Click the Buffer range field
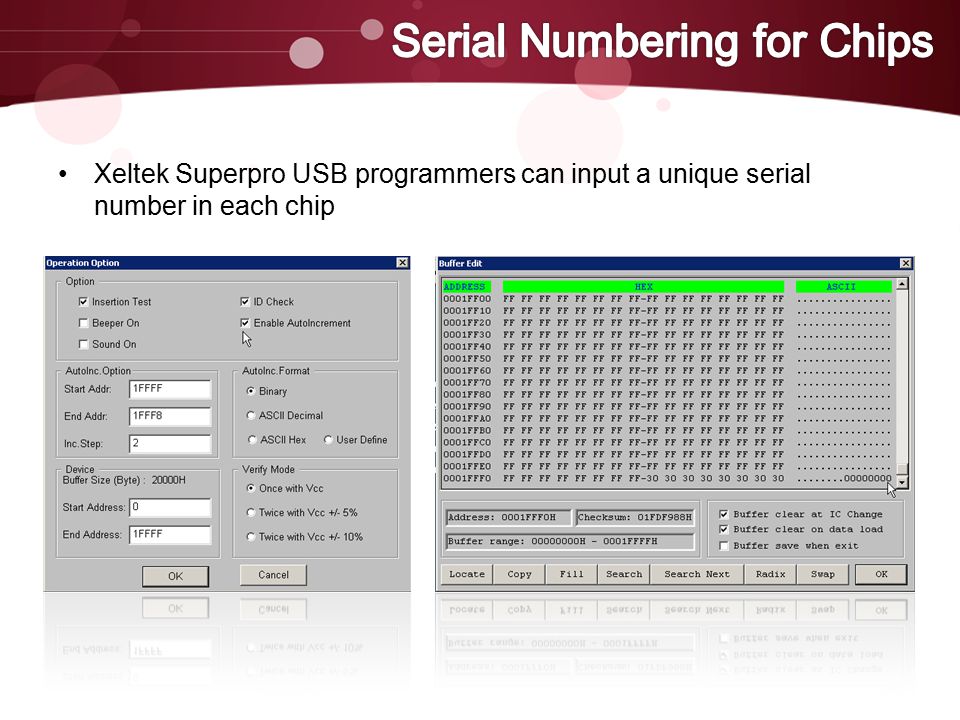The height and width of the screenshot is (720, 960). pos(570,541)
